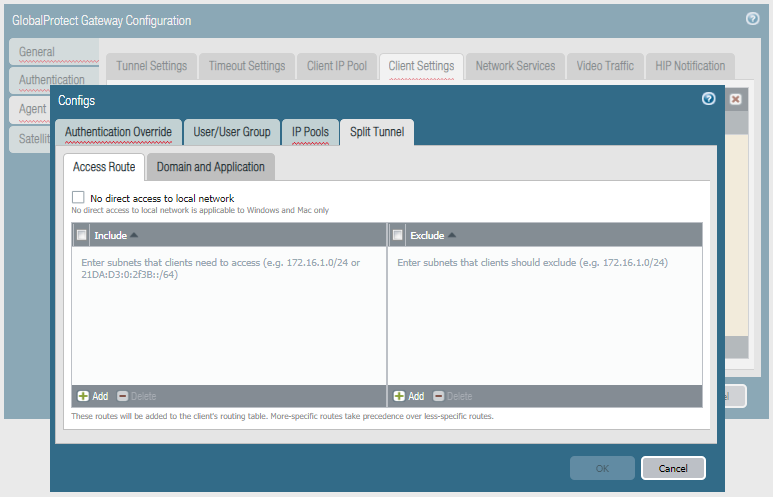Click the Delete icon under Include list

[123, 396]
